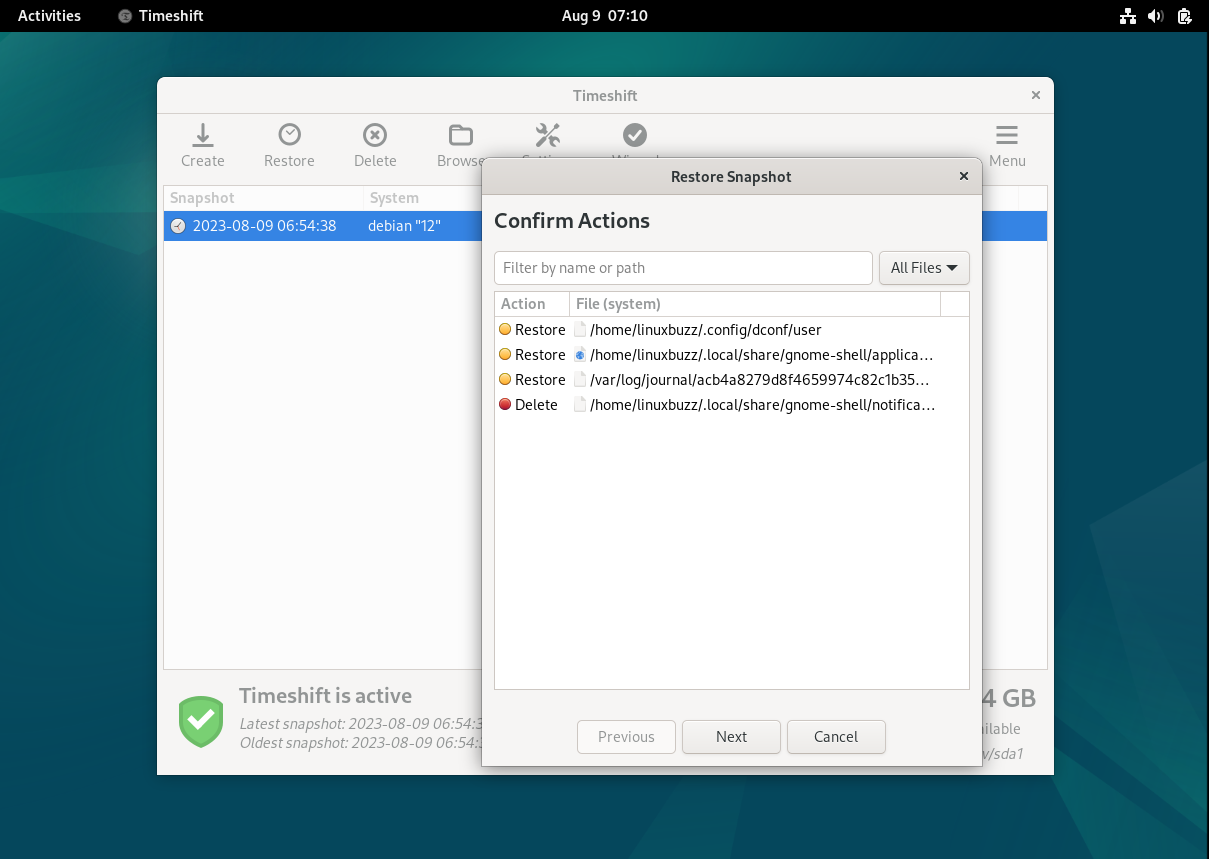Open Activities overview
The height and width of the screenshot is (859, 1209).
coord(49,16)
